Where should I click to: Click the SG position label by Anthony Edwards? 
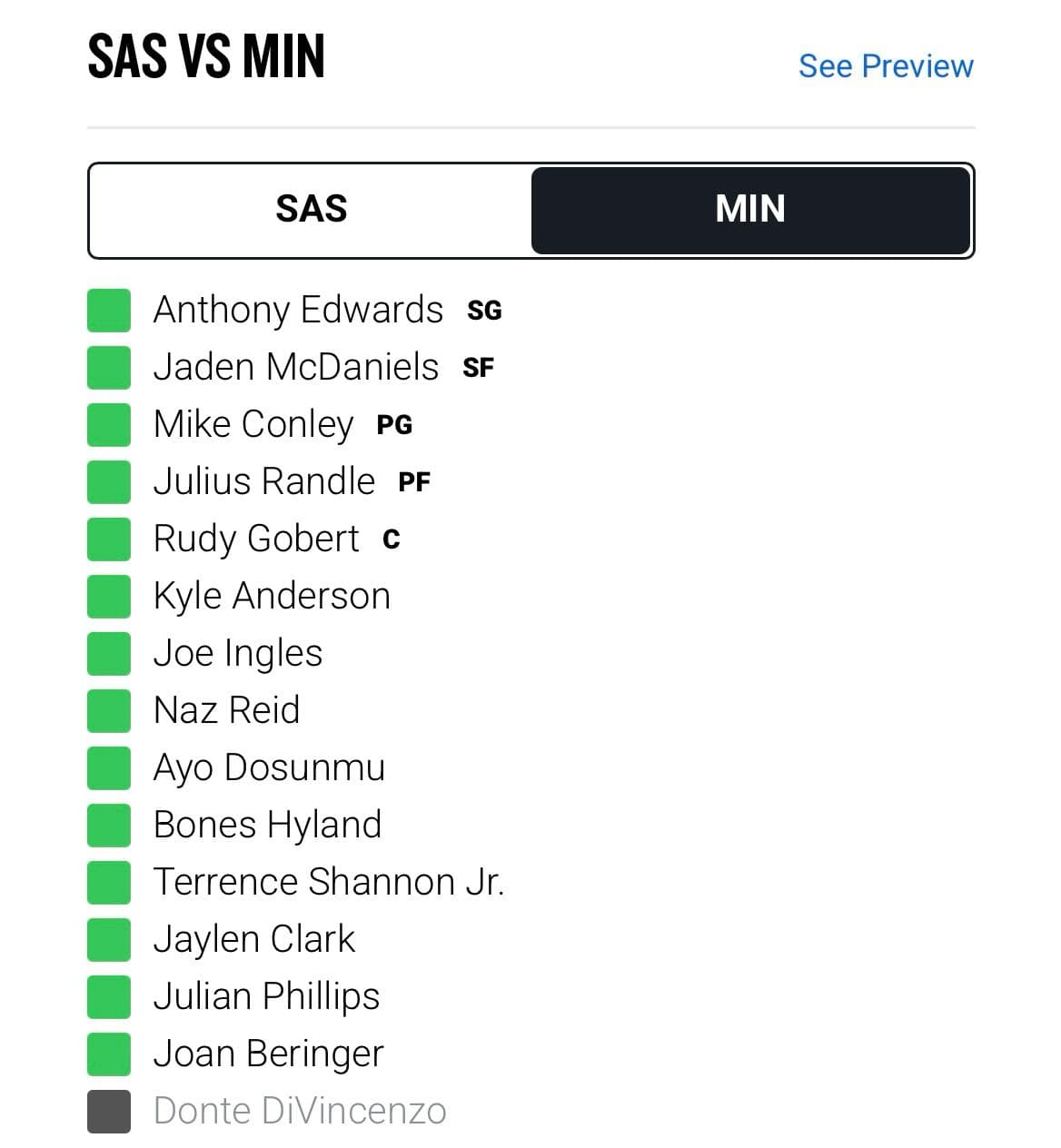pyautogui.click(x=484, y=311)
